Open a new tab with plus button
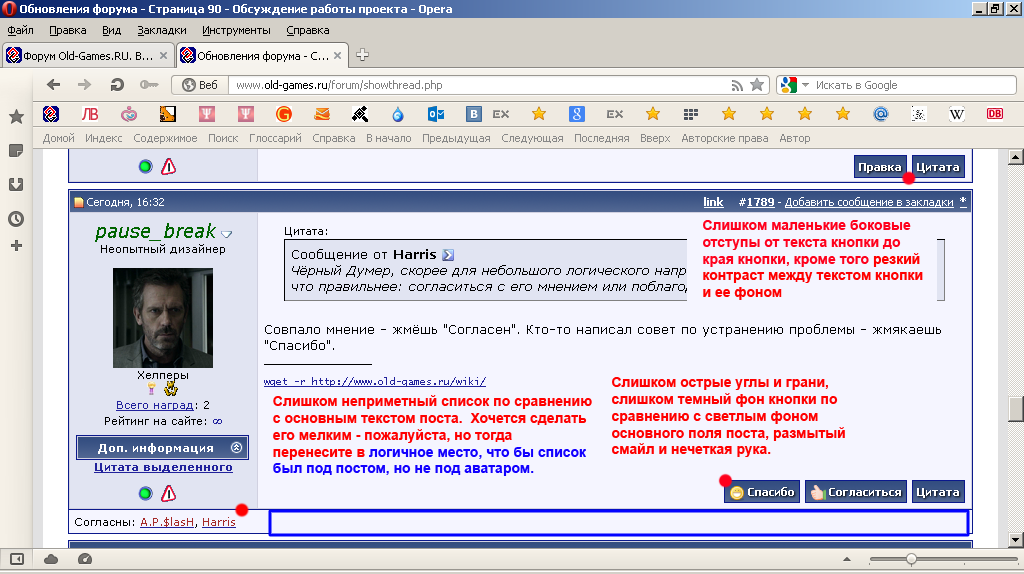 362,56
